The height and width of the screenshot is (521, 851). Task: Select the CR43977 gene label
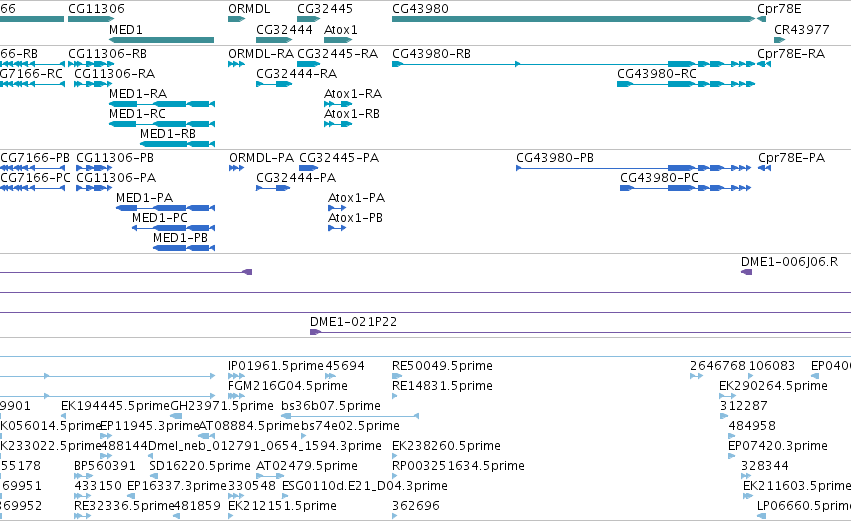802,29
